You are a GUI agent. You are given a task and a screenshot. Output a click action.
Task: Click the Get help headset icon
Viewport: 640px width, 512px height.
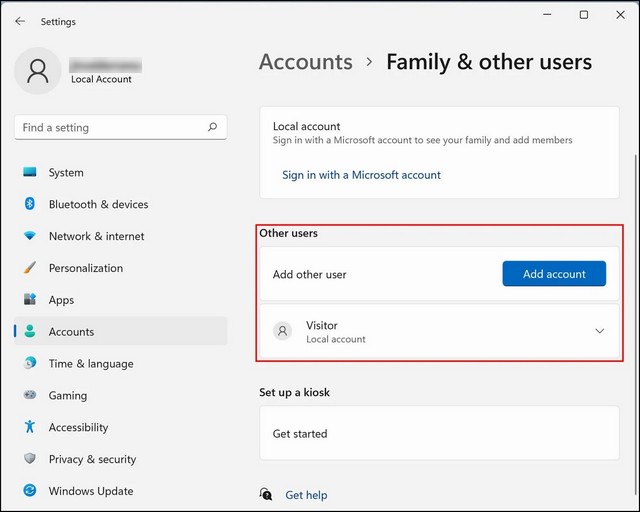coord(266,494)
